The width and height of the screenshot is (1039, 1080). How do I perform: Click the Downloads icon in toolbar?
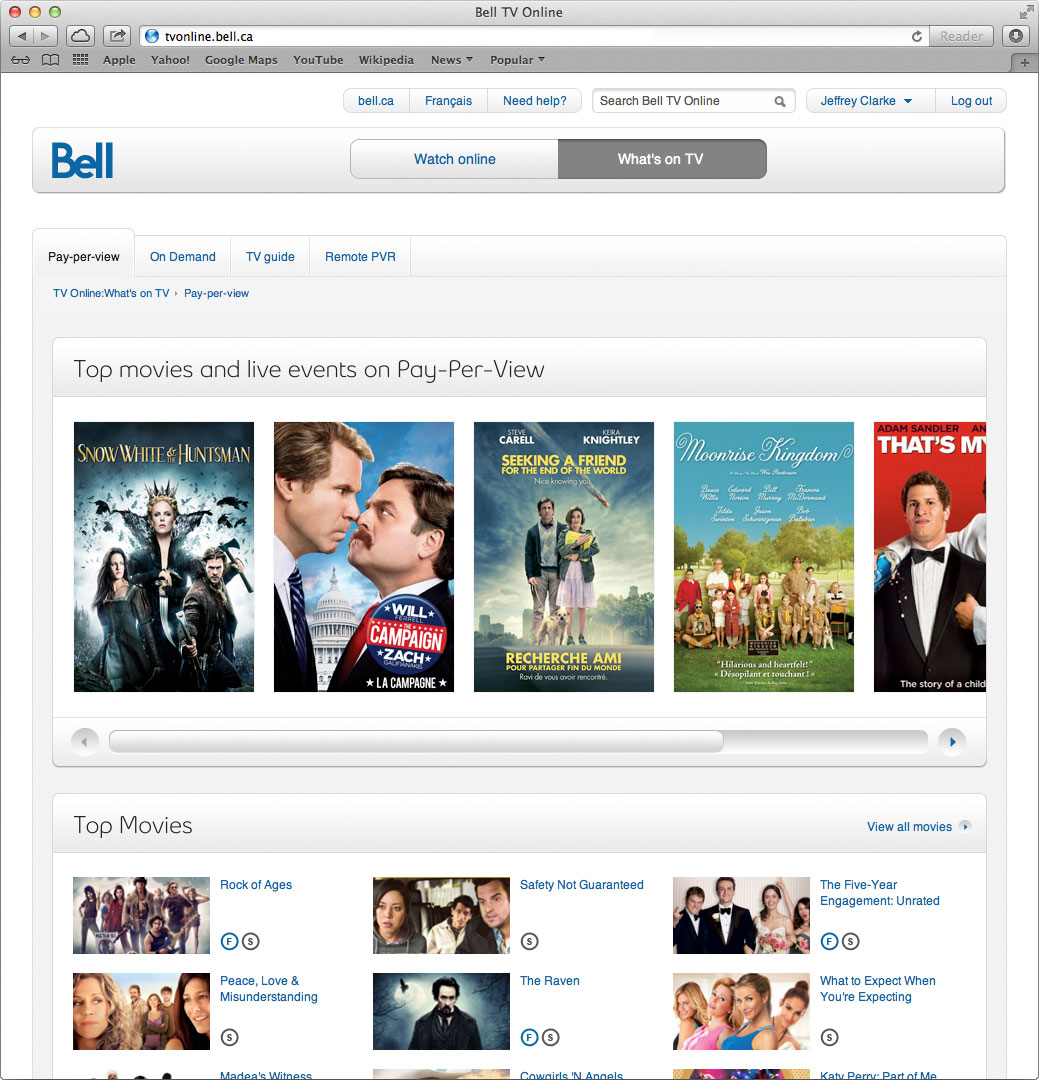(x=1016, y=36)
